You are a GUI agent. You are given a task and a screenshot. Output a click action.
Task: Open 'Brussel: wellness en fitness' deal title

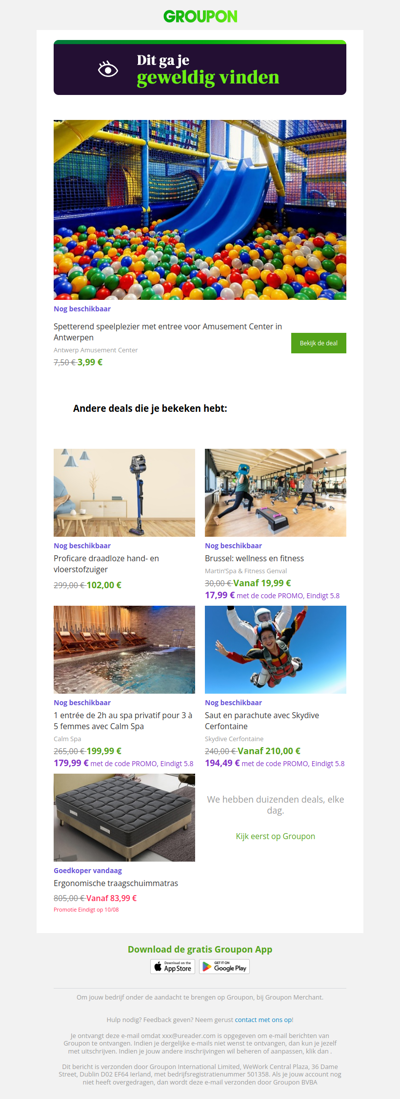pyautogui.click(x=254, y=559)
